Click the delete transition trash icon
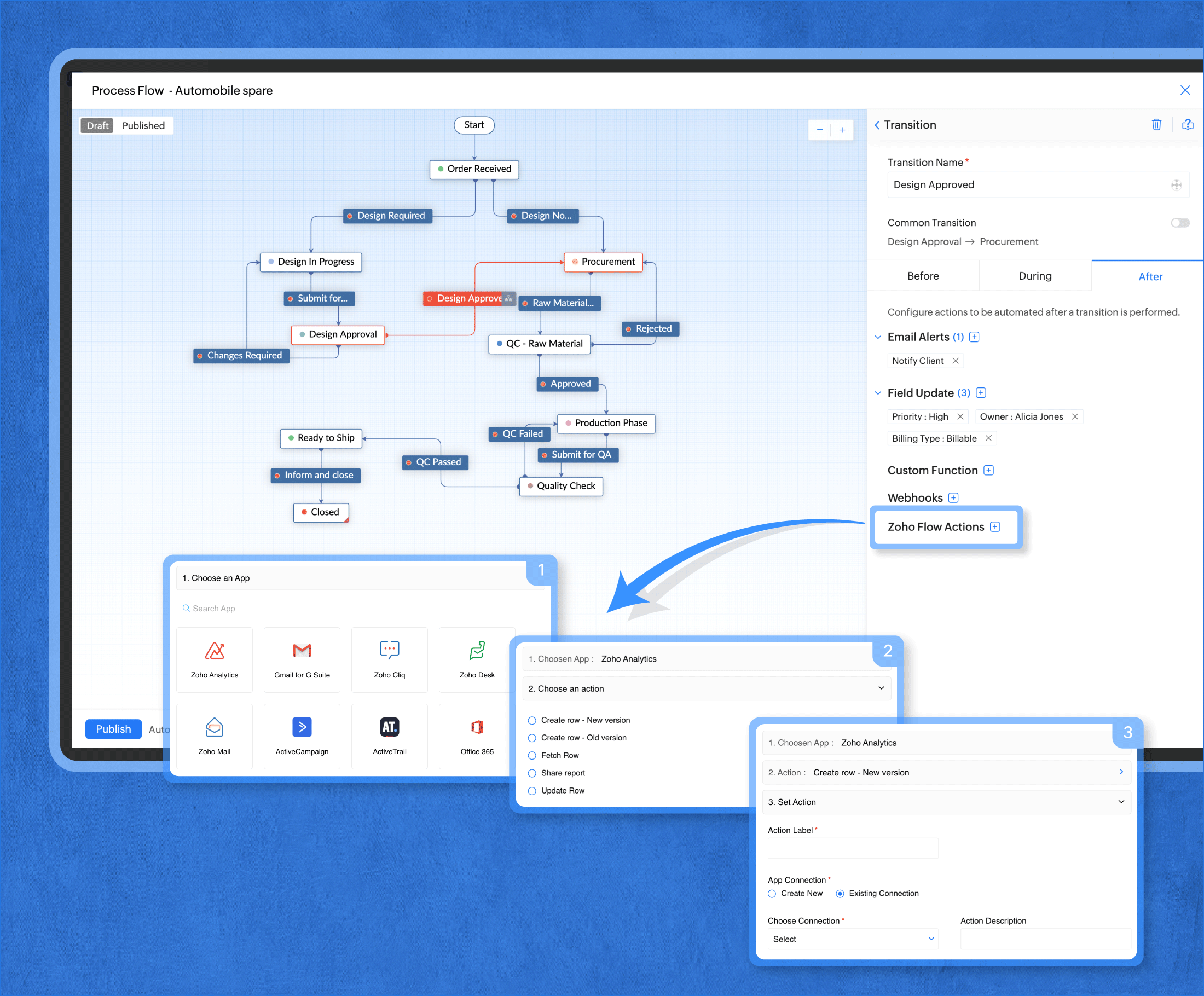1204x996 pixels. tap(1156, 124)
